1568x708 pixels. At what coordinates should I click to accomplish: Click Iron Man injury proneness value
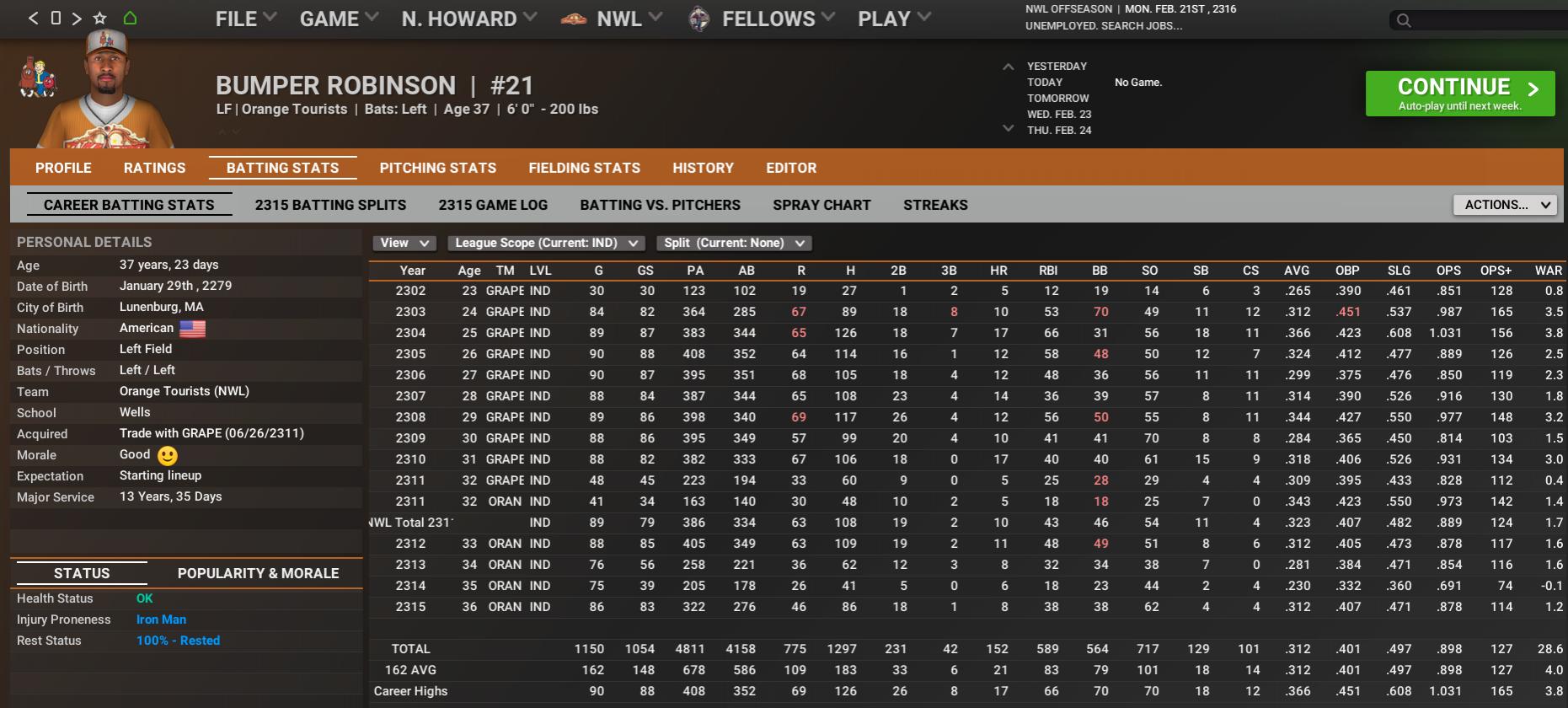(161, 619)
